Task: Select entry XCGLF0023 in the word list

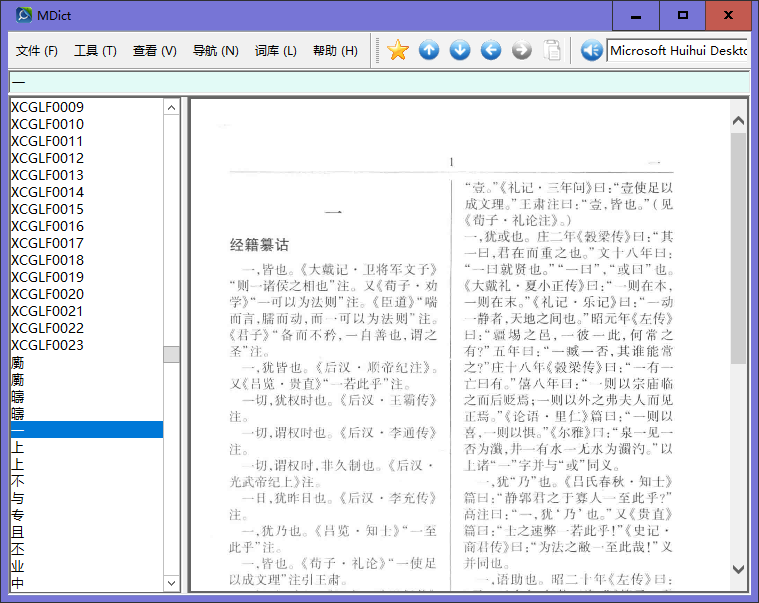Action: click(47, 345)
